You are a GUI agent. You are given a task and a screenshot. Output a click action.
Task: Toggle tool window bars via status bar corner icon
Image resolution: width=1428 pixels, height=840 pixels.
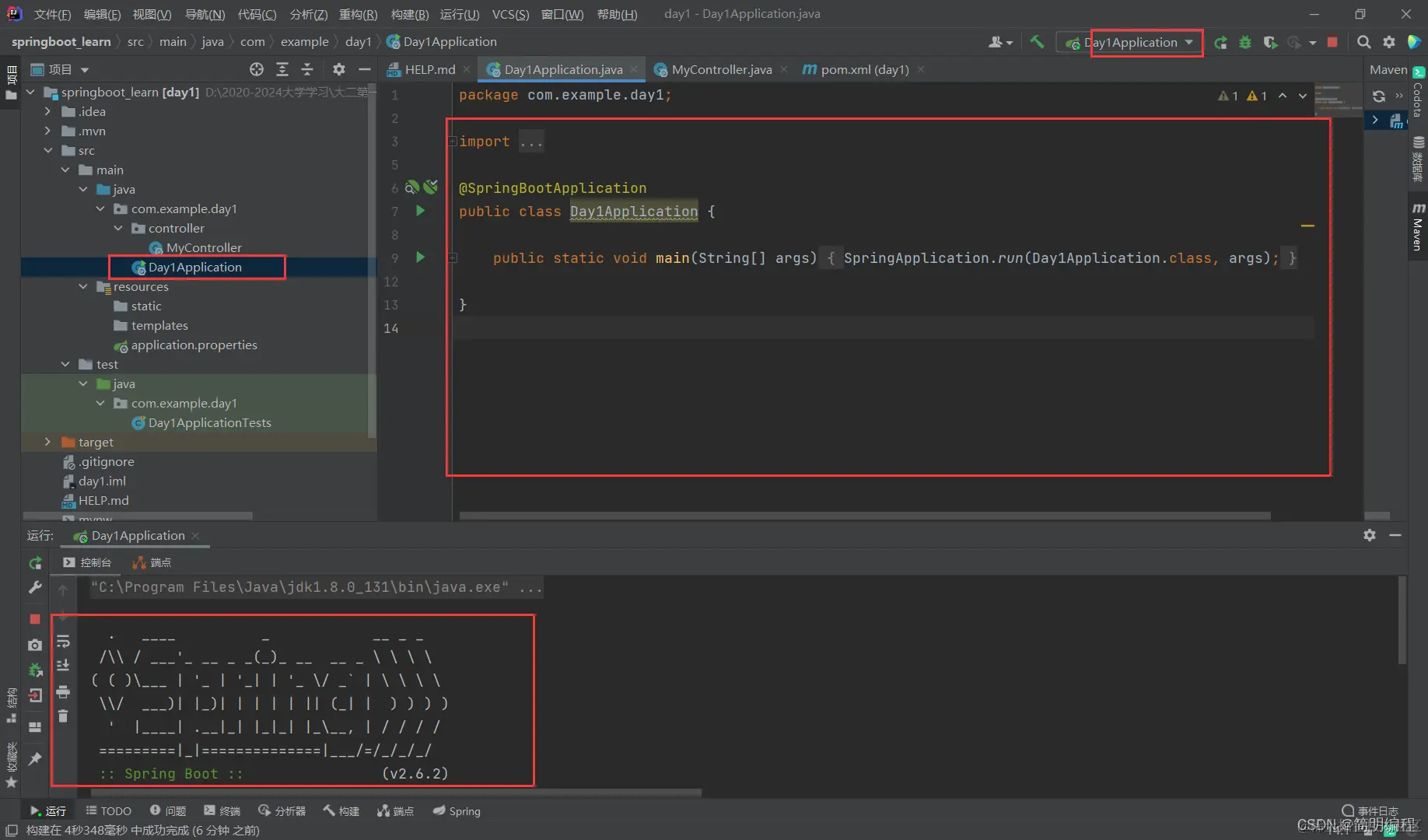[x=12, y=831]
